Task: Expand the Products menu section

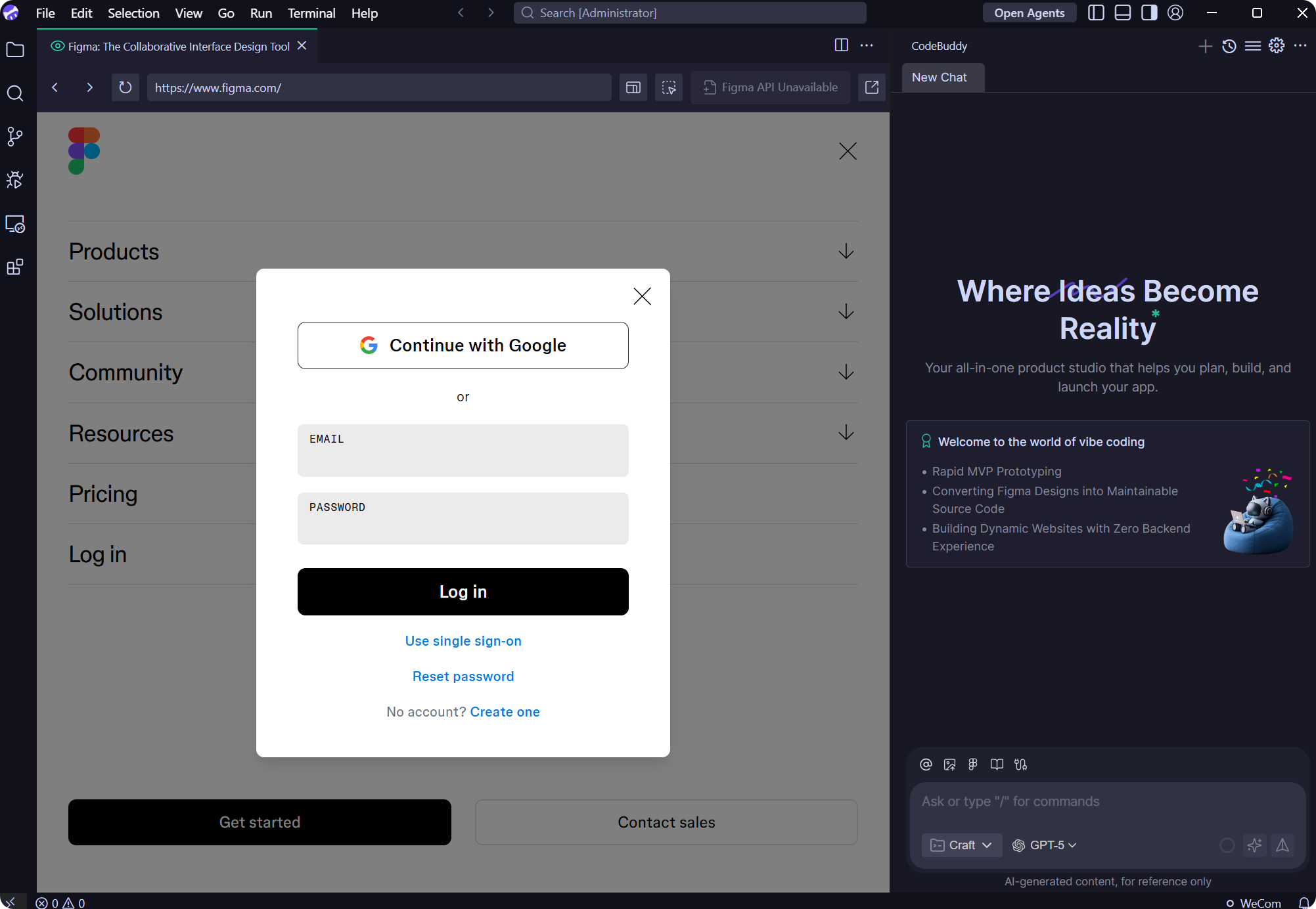Action: [x=463, y=252]
